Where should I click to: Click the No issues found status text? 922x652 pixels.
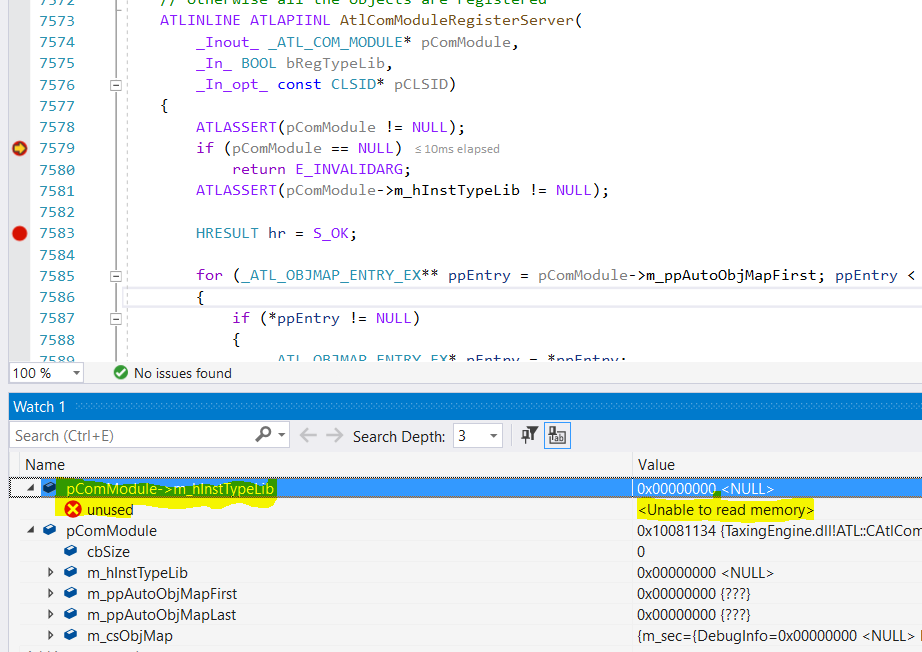pos(183,373)
